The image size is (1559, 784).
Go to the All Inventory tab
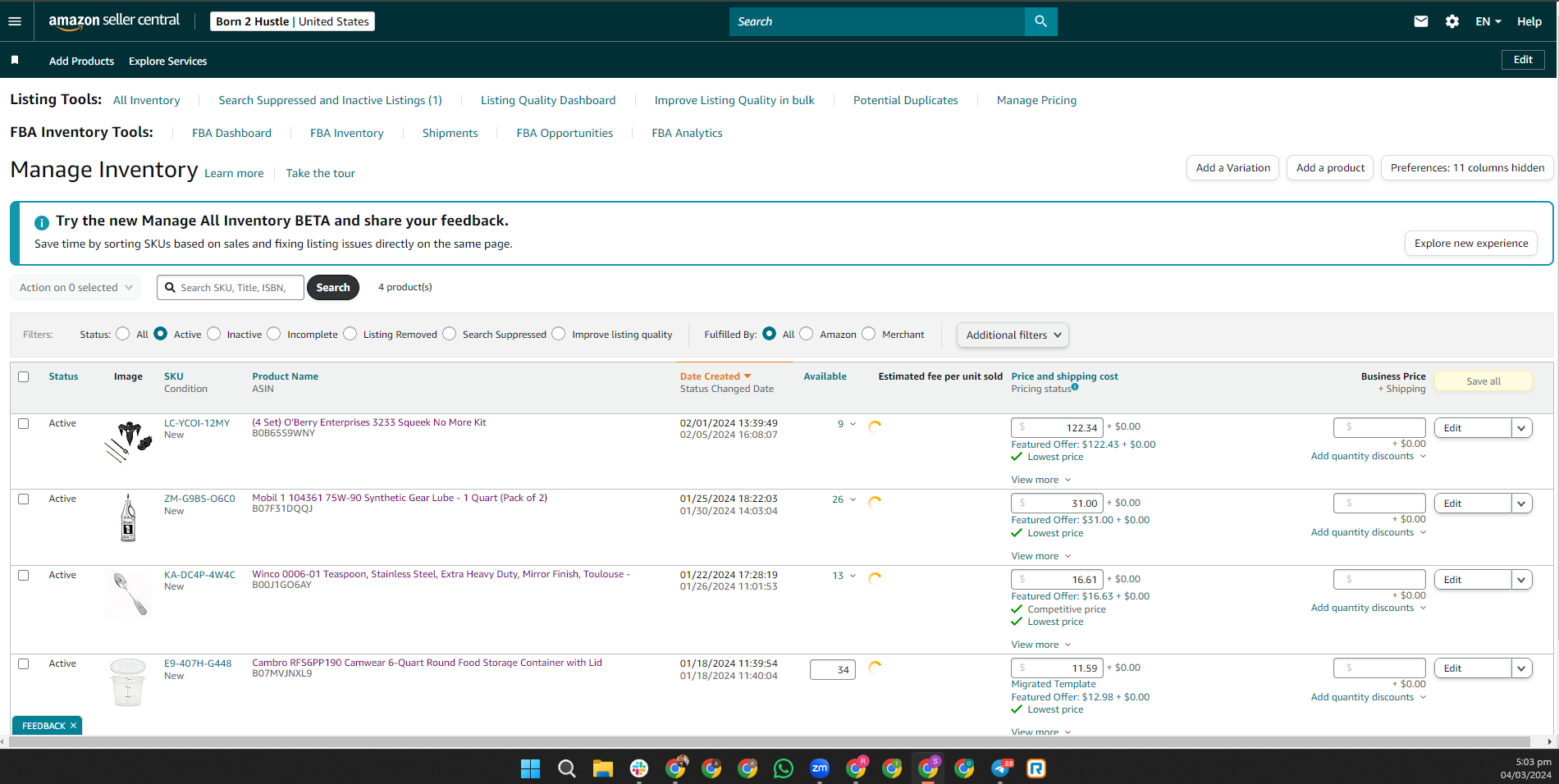[x=146, y=100]
